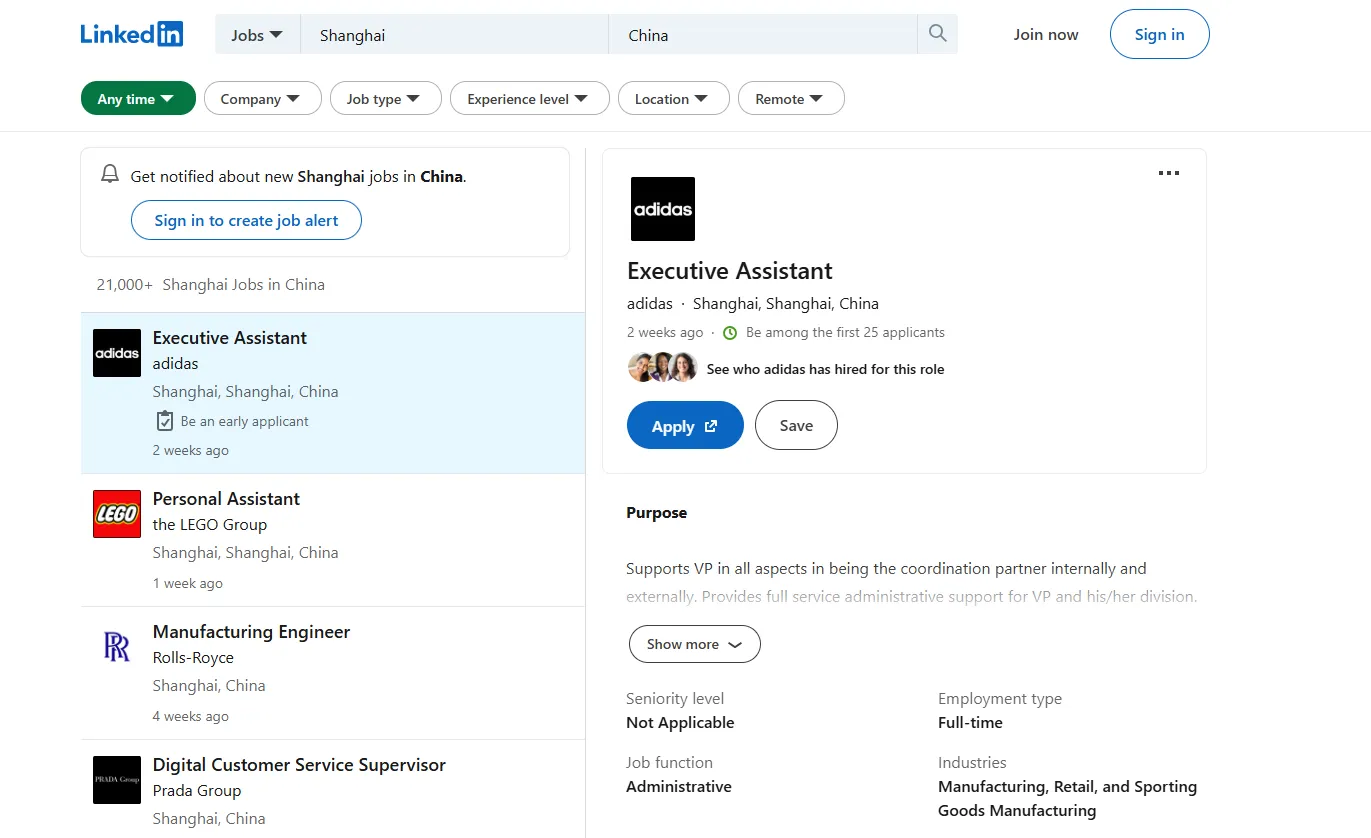1371x838 pixels.
Task: Click the Rolls-Royce logo in job list
Action: 117,647
